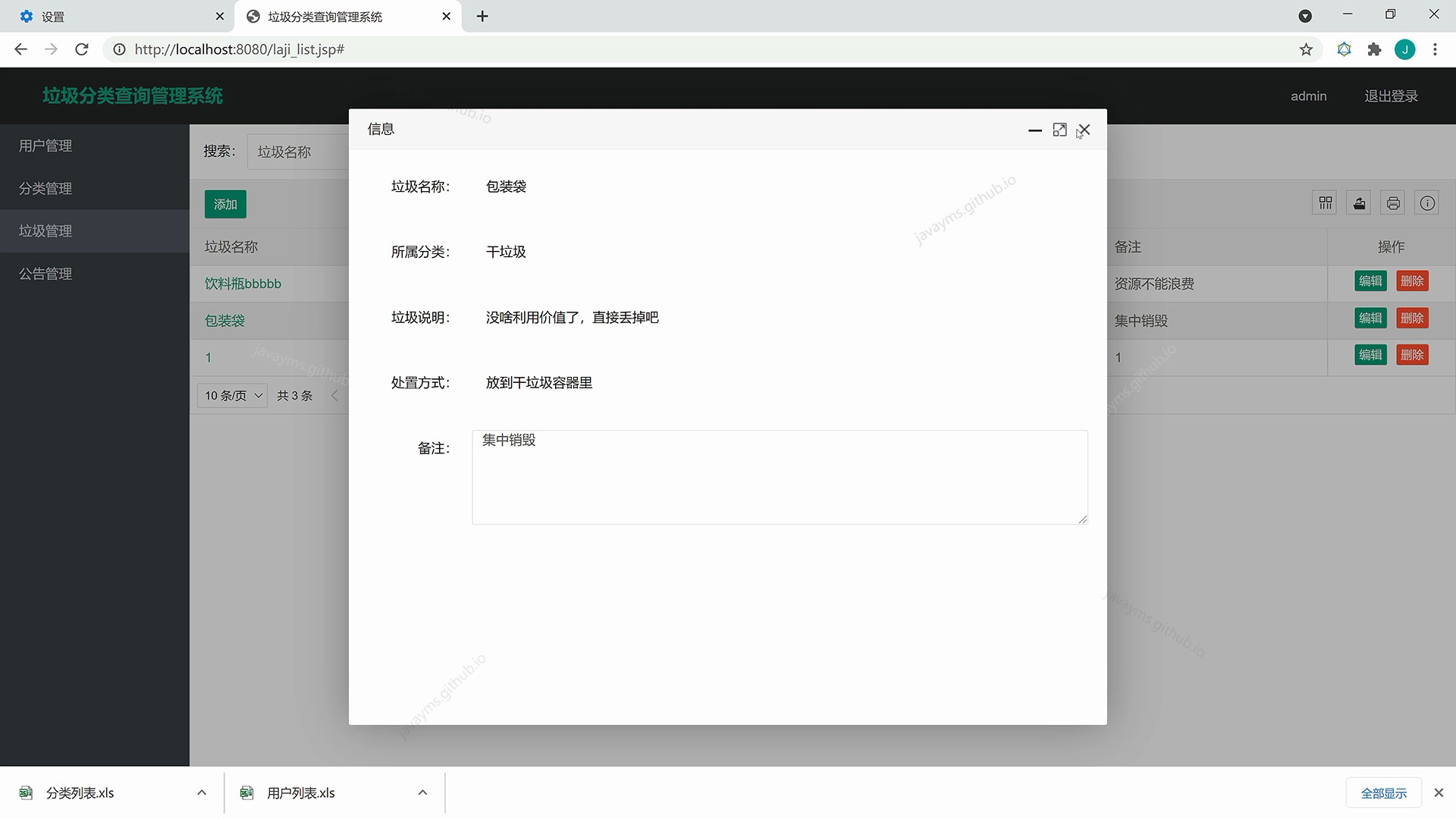Click the browser back arrow
Screen dimensions: 1456x819
click(20, 49)
